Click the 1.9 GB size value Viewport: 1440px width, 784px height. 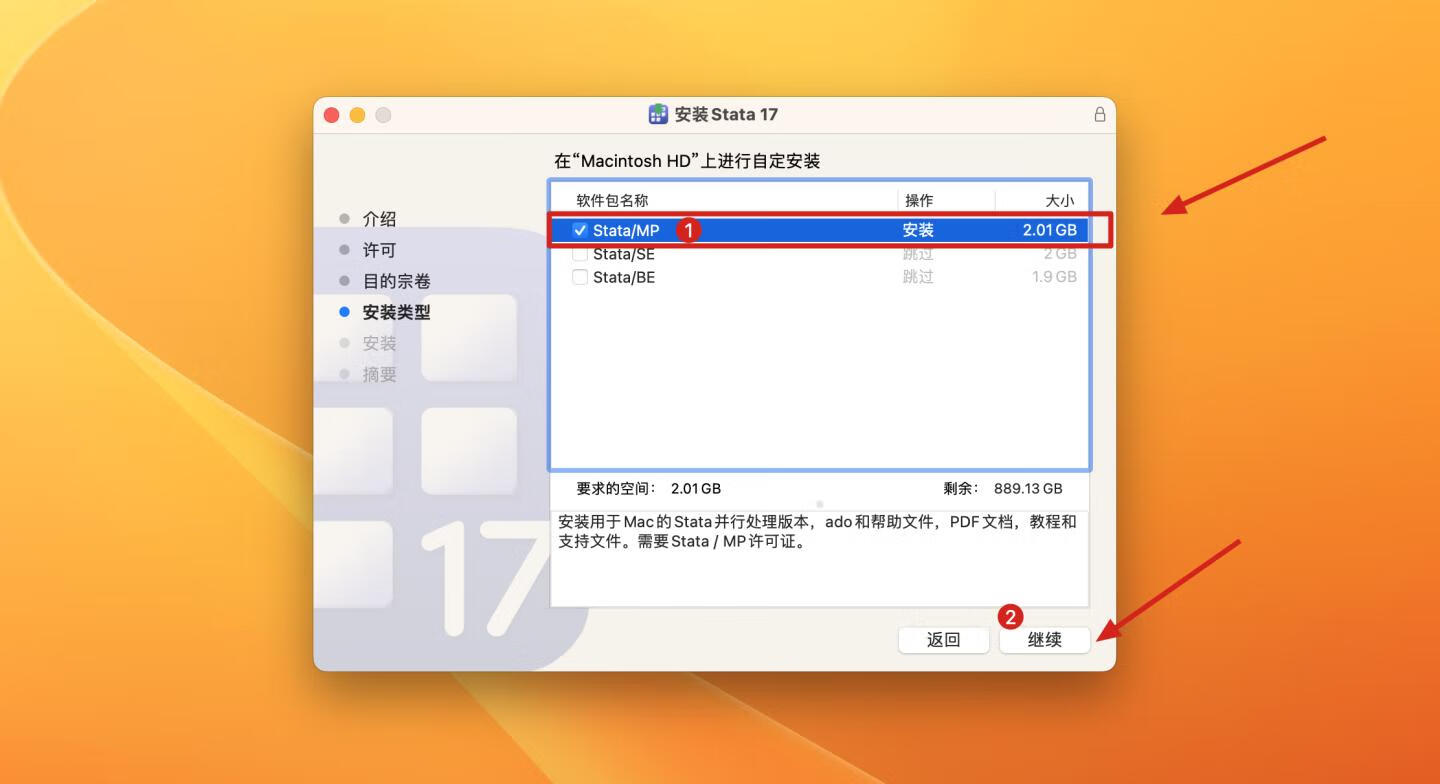(1054, 277)
